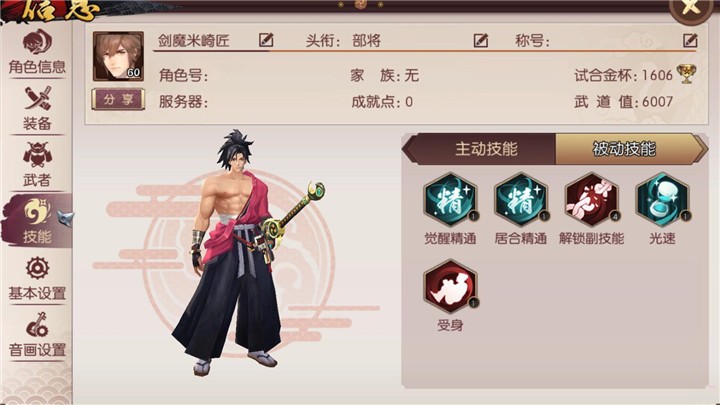Open the 角色信息 sidebar section
The image size is (720, 405).
coord(37,52)
